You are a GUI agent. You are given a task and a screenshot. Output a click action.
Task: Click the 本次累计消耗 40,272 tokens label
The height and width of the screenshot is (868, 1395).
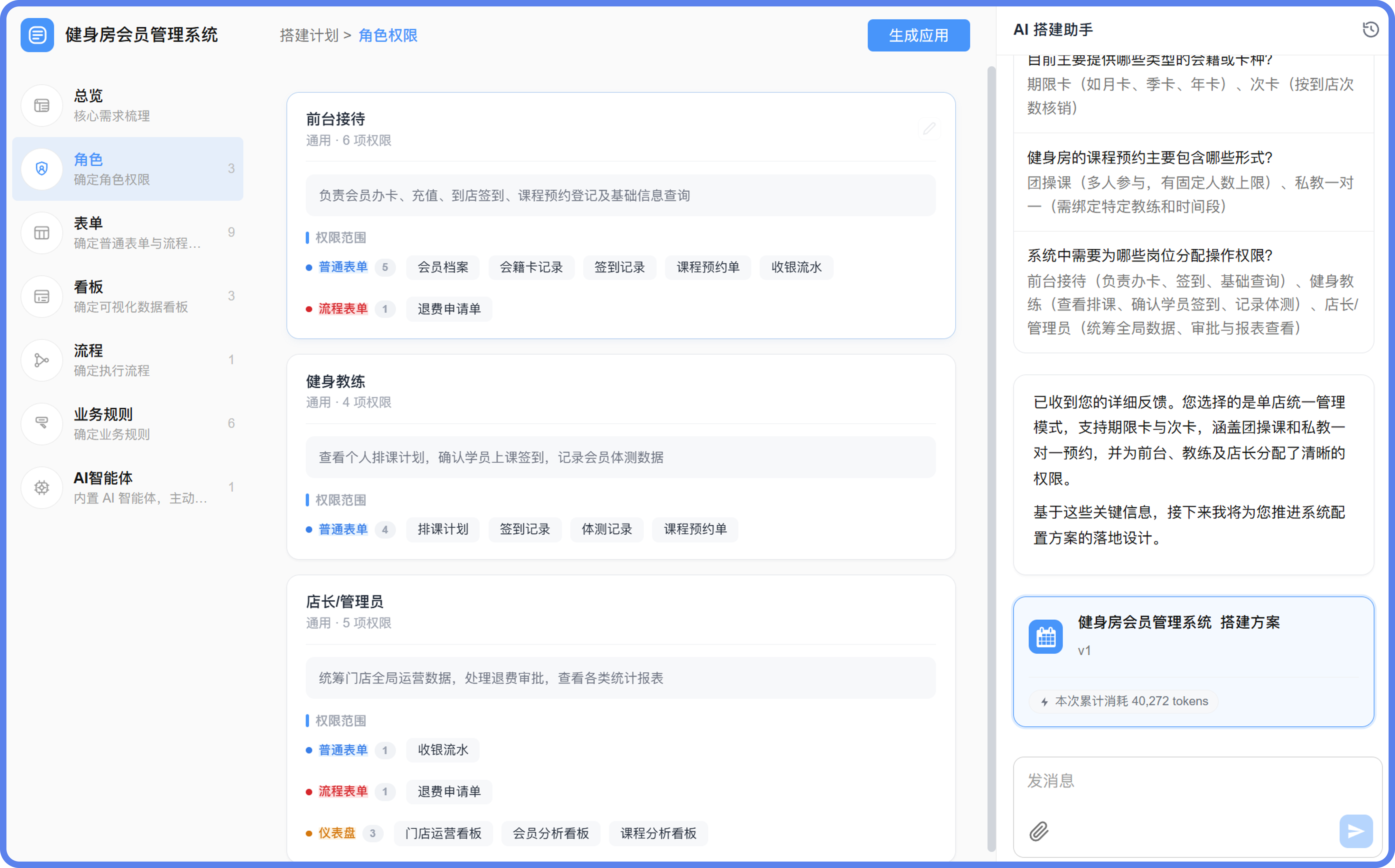click(x=1131, y=702)
